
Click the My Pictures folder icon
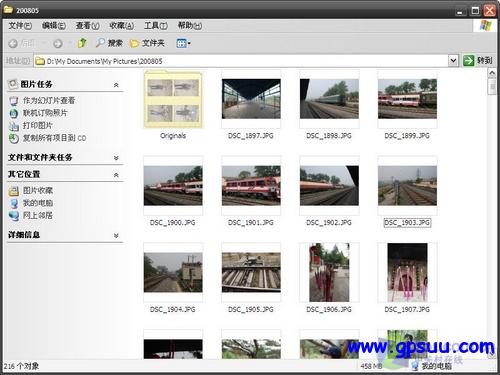coord(14,191)
